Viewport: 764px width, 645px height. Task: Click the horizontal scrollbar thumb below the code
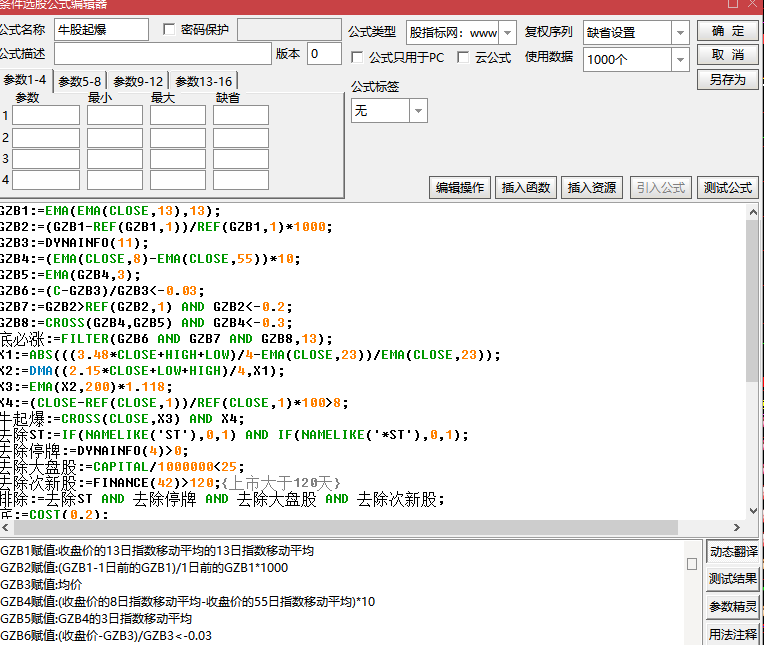click(x=344, y=527)
